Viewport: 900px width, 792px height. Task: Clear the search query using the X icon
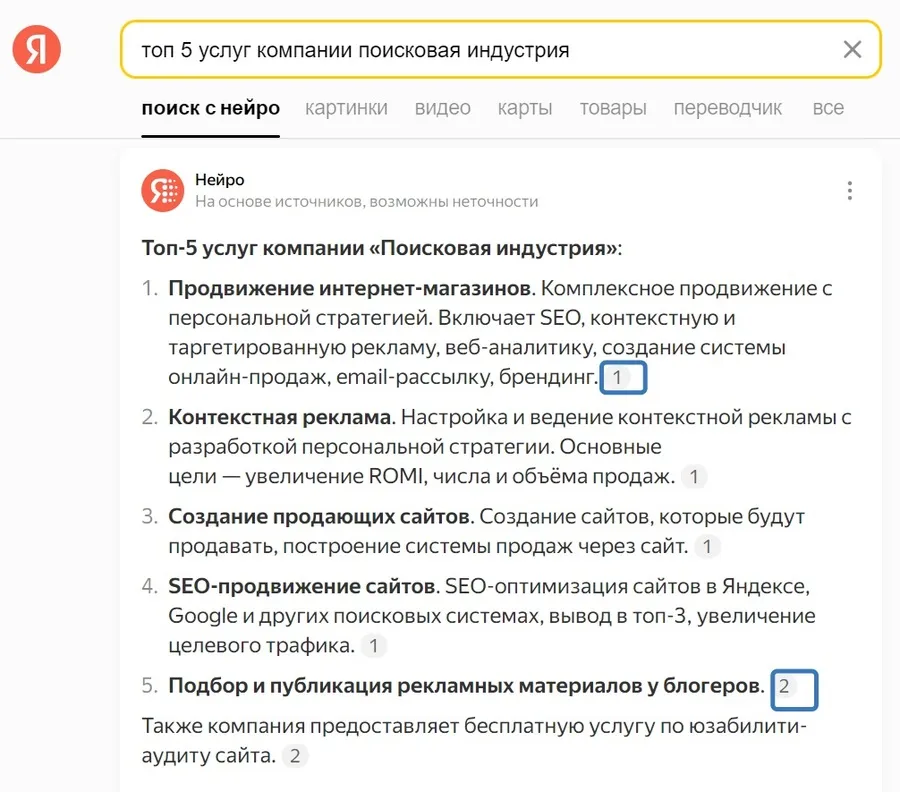(x=853, y=49)
